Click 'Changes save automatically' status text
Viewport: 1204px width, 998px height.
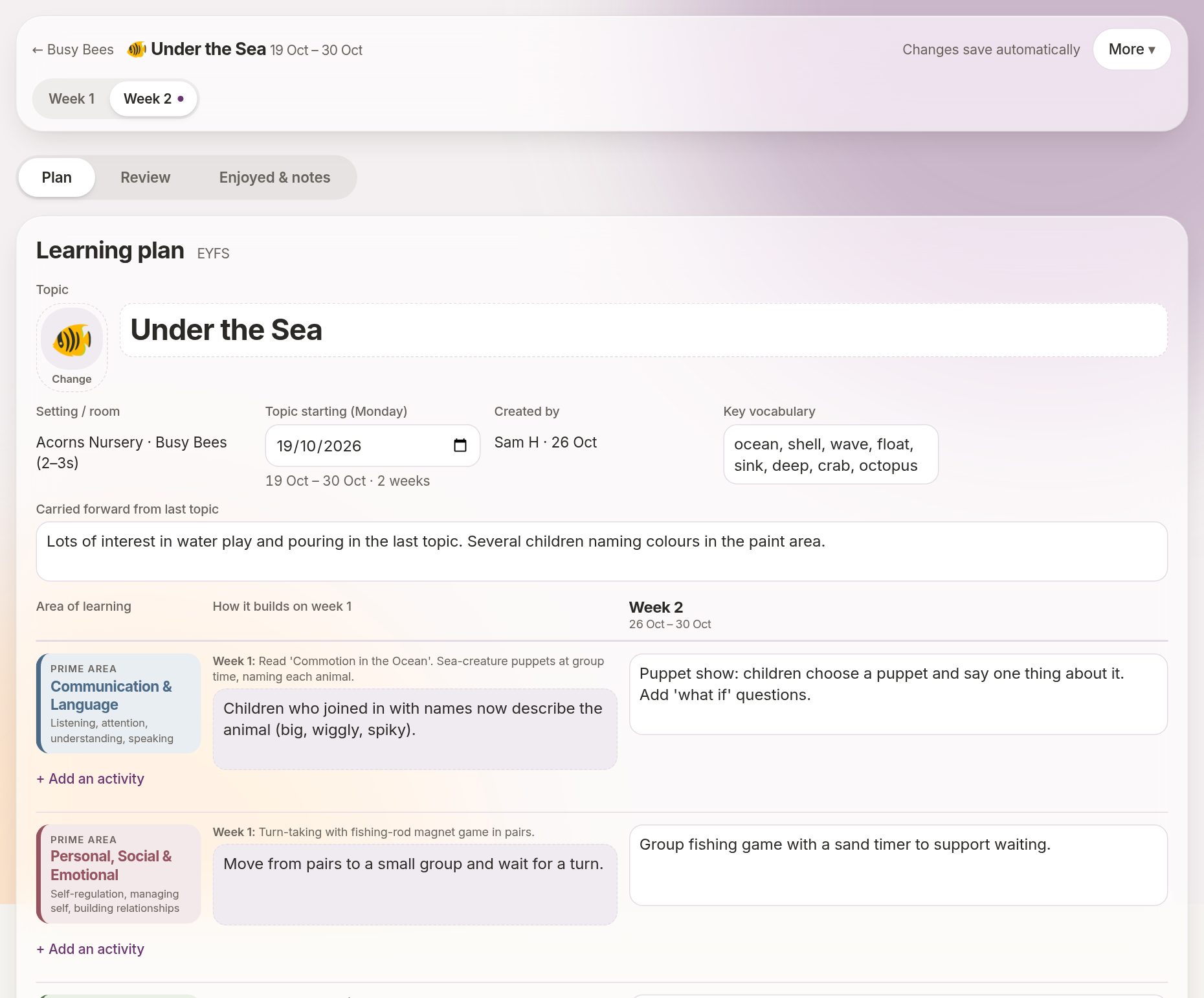[x=991, y=50]
